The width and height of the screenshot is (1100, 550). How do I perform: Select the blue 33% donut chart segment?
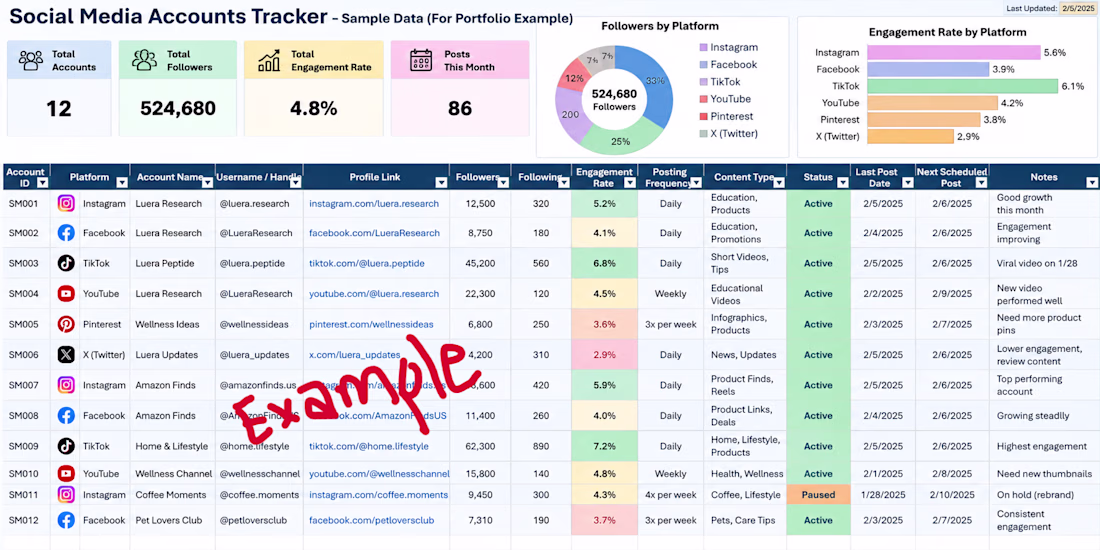click(x=655, y=83)
